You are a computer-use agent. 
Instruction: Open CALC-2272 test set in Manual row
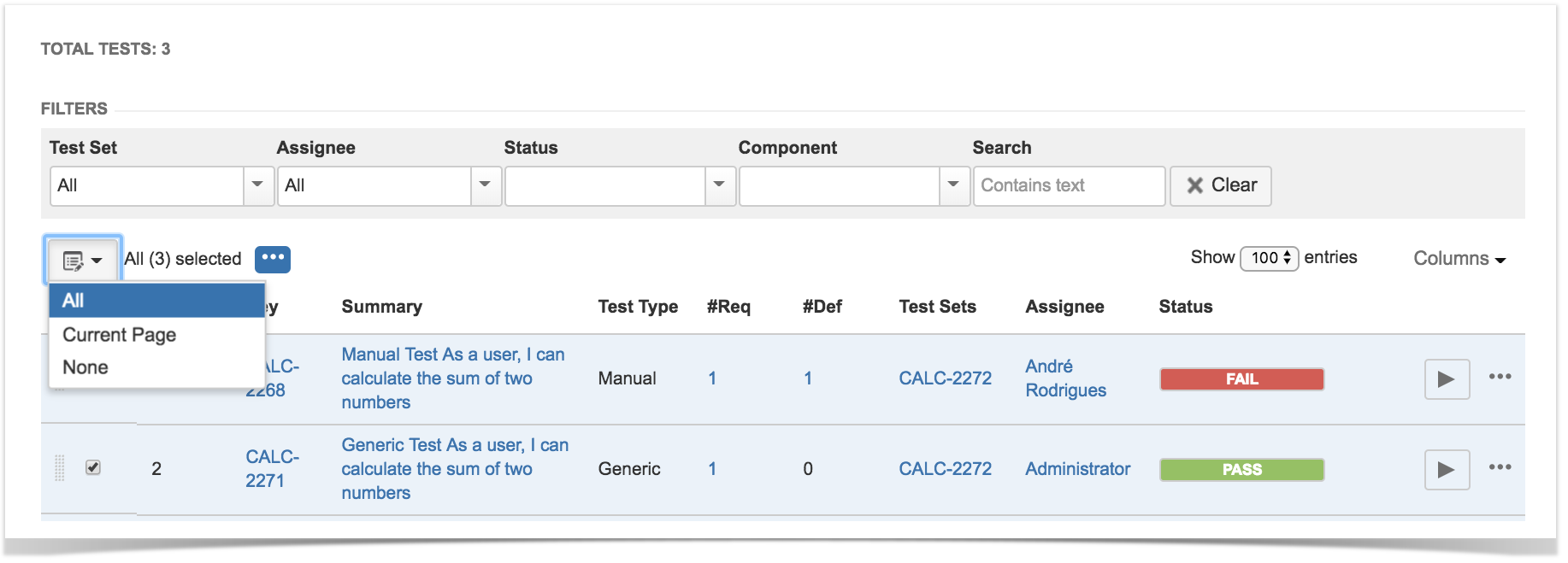pyautogui.click(x=946, y=378)
